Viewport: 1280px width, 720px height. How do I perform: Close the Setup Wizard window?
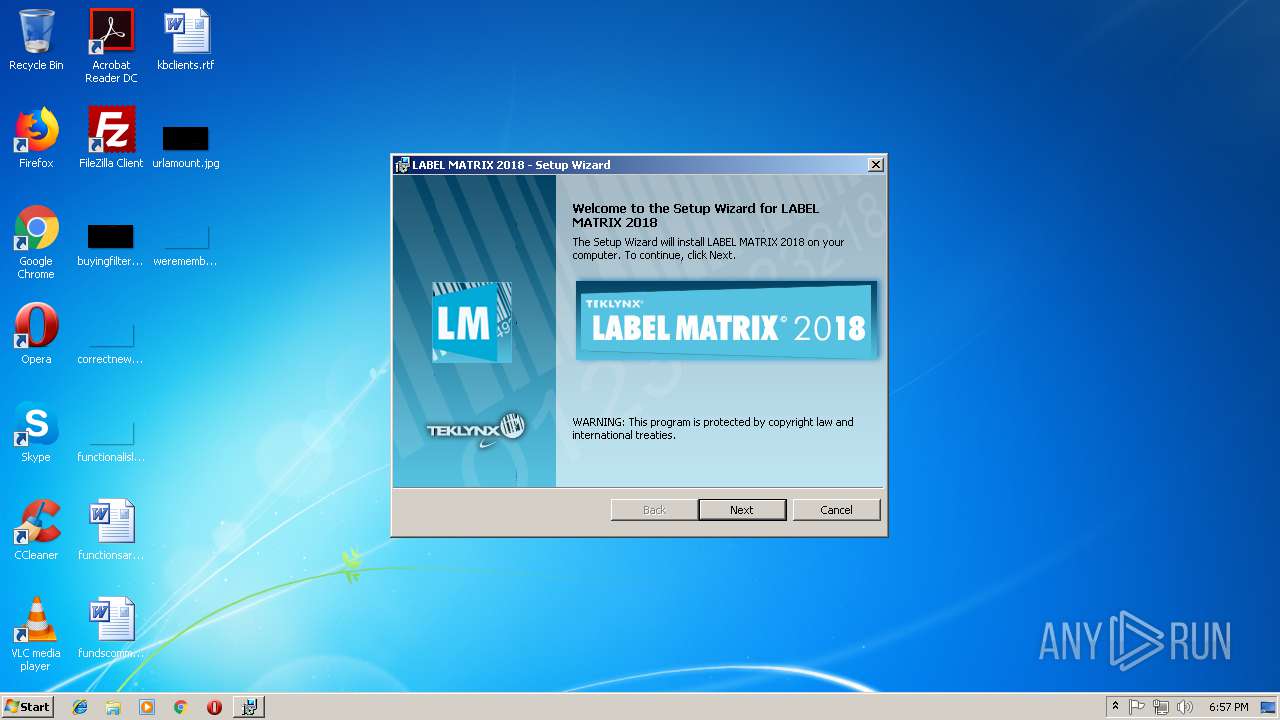pos(875,165)
